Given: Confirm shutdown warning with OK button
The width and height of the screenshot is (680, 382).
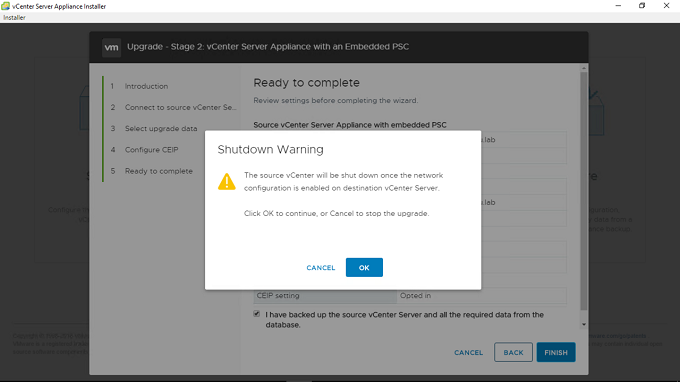Looking at the screenshot, I should point(364,268).
